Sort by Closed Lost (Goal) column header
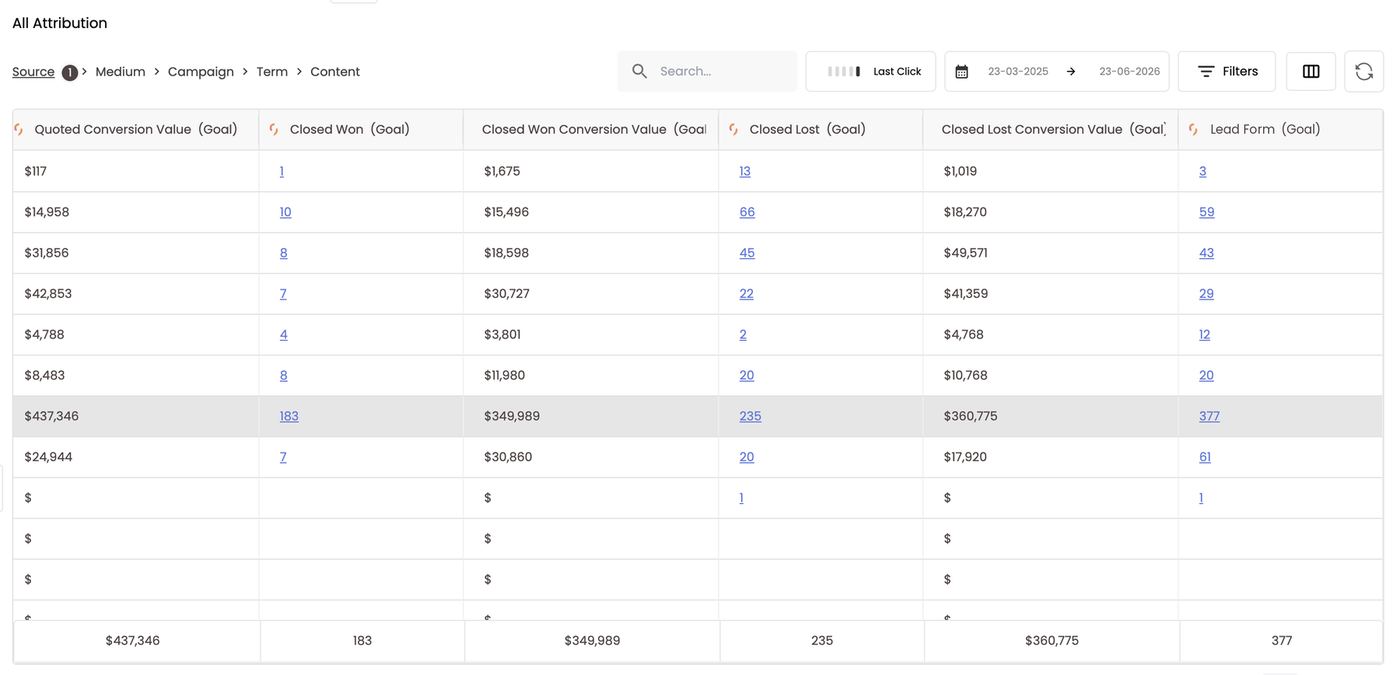1400x675 pixels. [808, 130]
